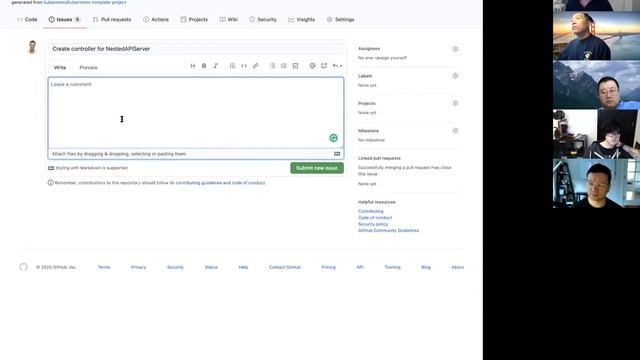
Task: Open Contact GitHub footer link
Action: click(285, 267)
